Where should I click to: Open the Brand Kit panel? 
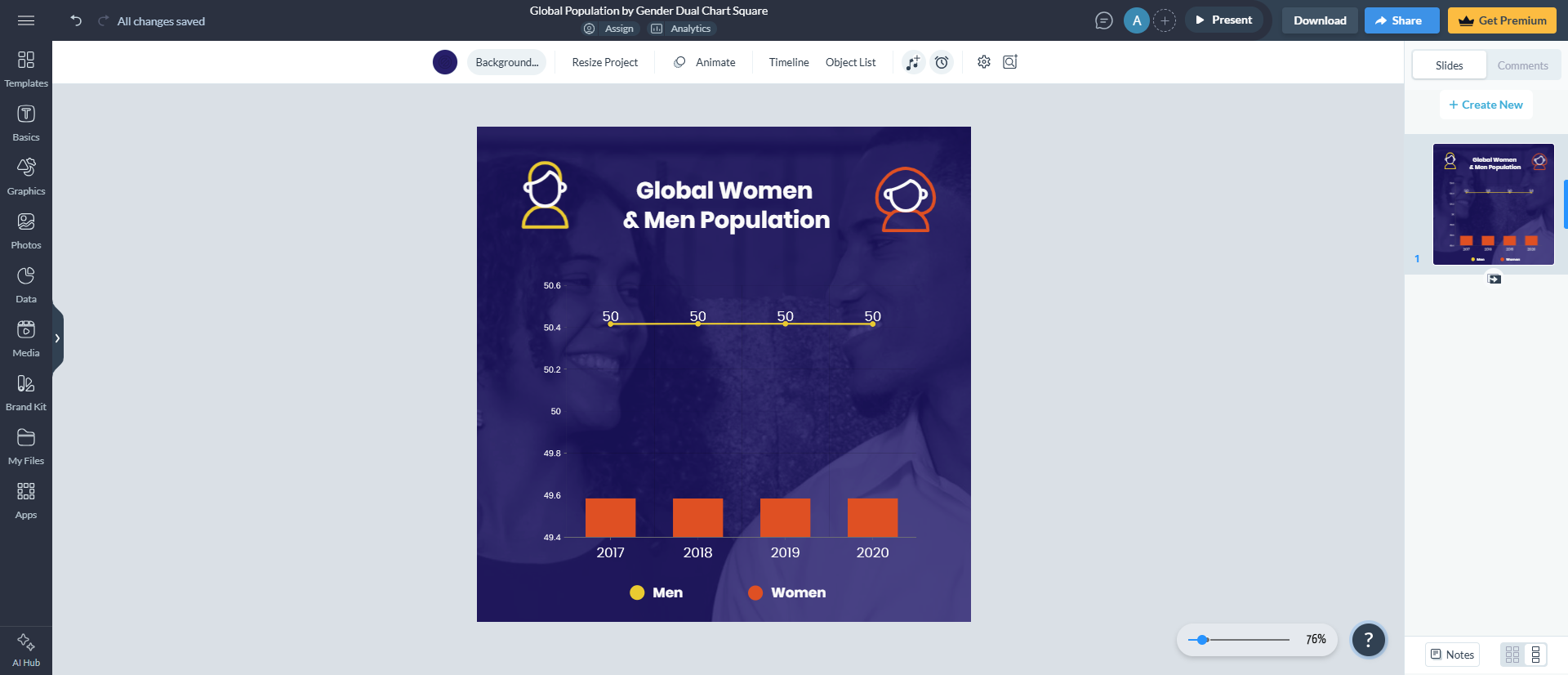(26, 392)
